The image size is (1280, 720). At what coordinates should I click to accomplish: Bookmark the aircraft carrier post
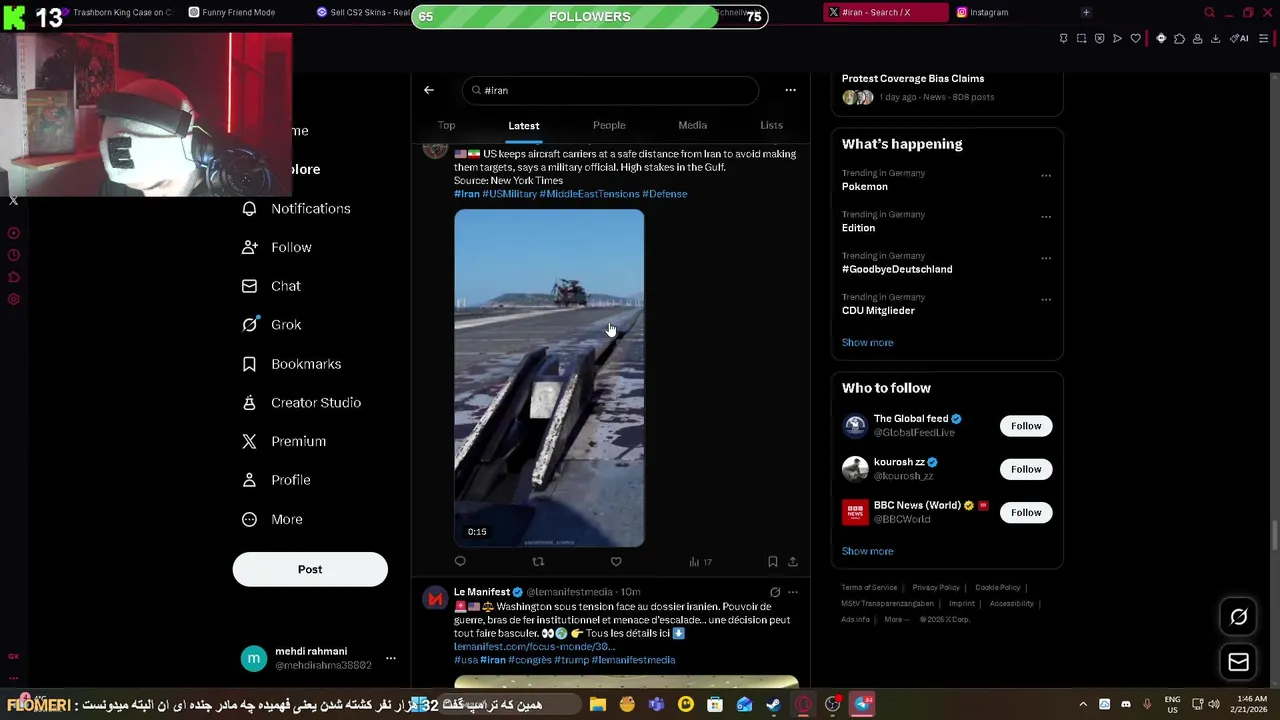coord(772,562)
